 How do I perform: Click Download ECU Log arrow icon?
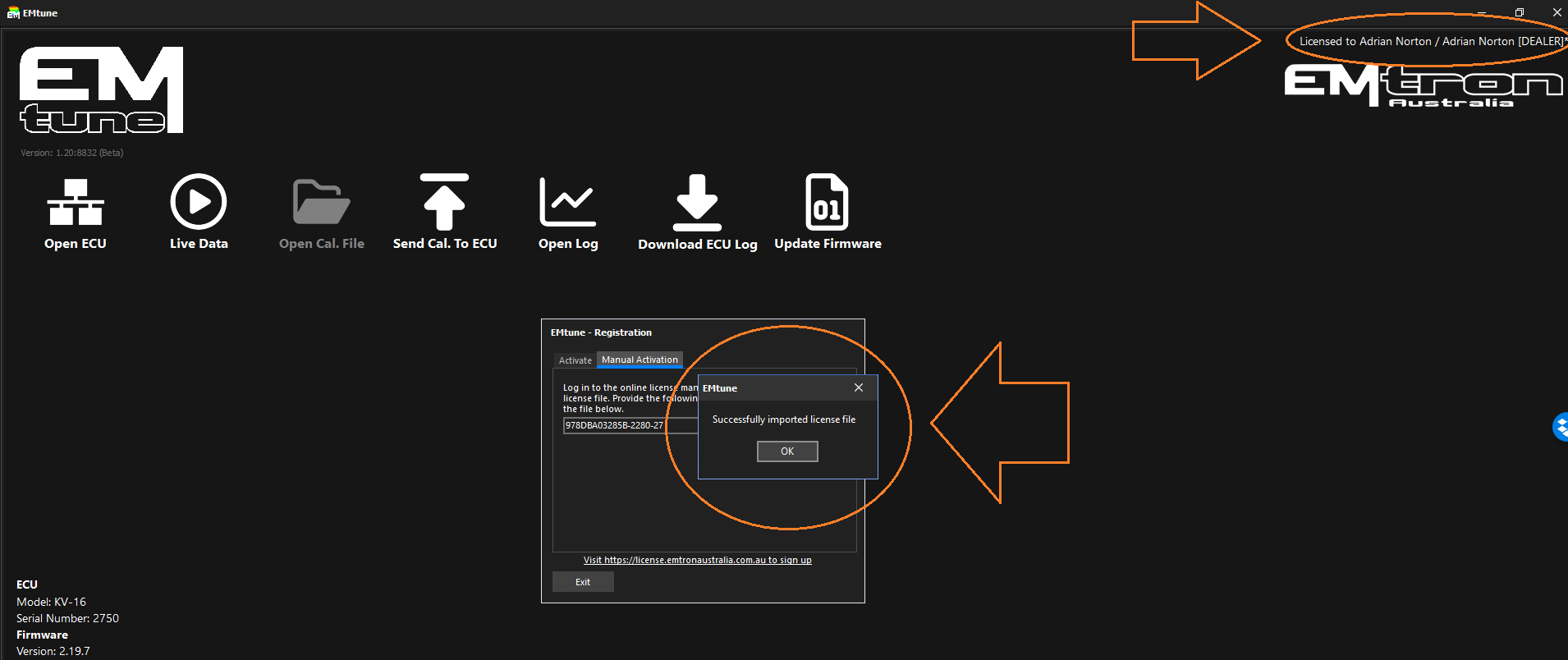(x=697, y=202)
